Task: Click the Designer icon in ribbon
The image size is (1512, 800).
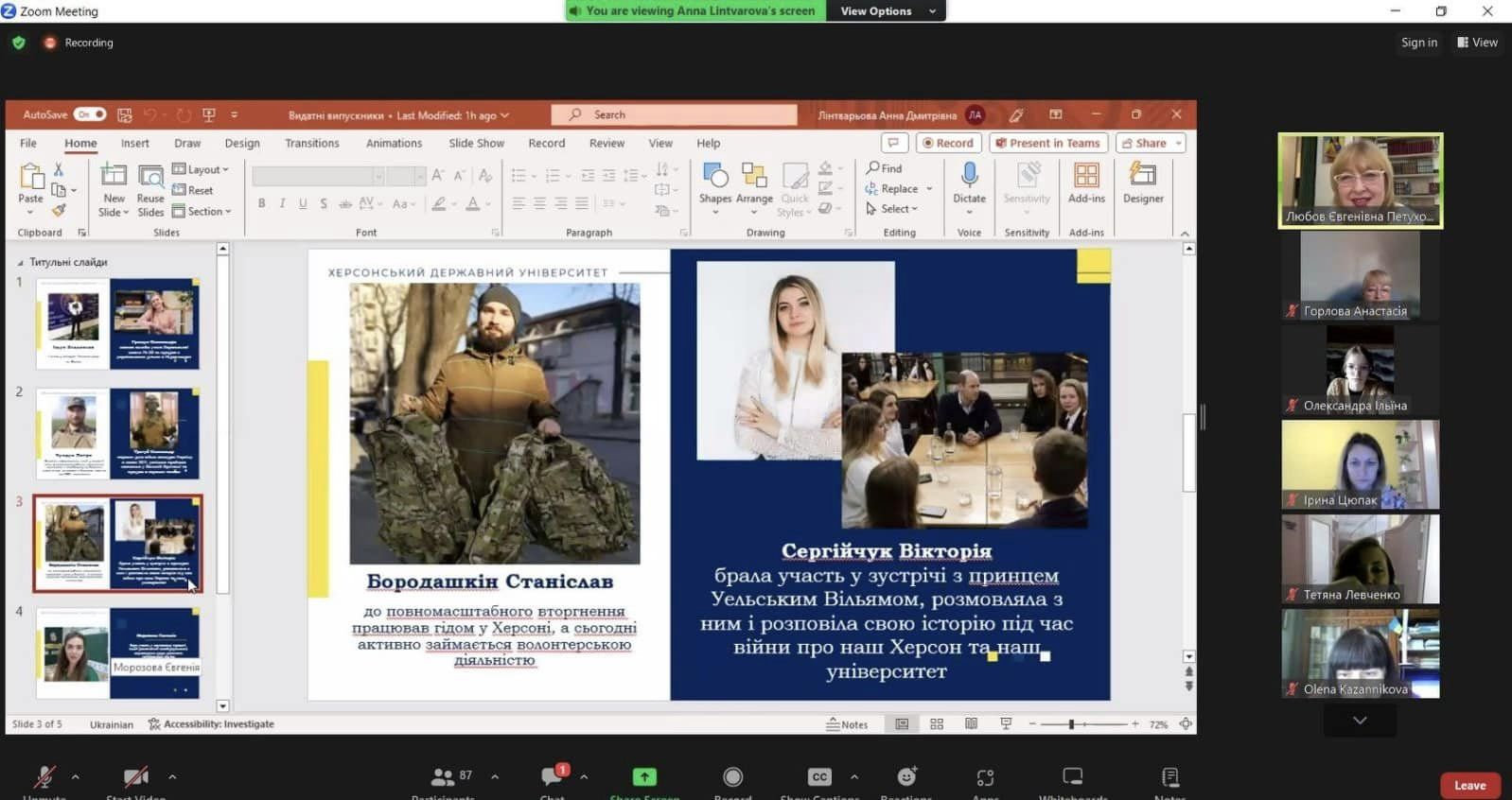Action: [x=1143, y=175]
